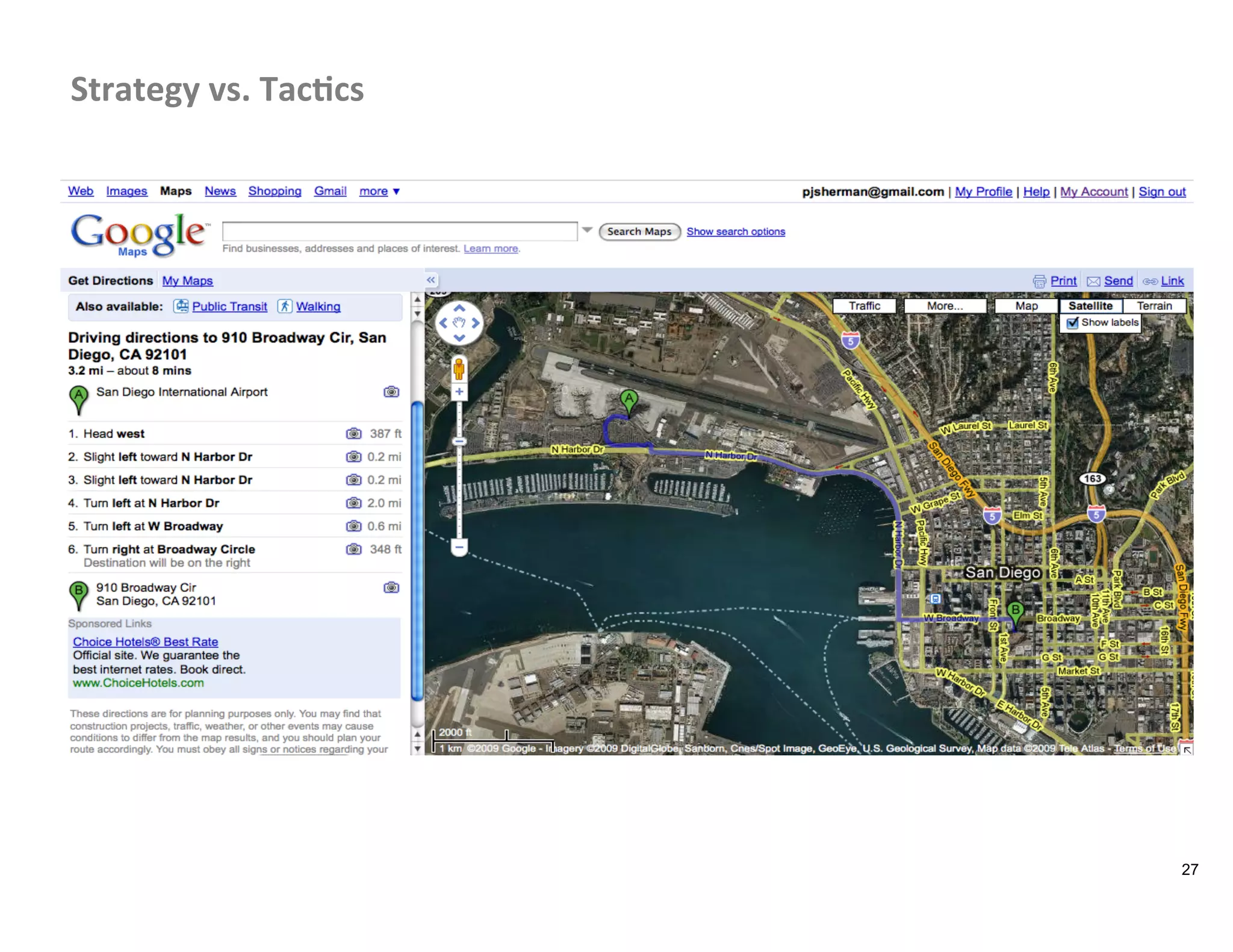Open the My Account link
Image resolution: width=1233 pixels, height=952 pixels.
point(1093,192)
